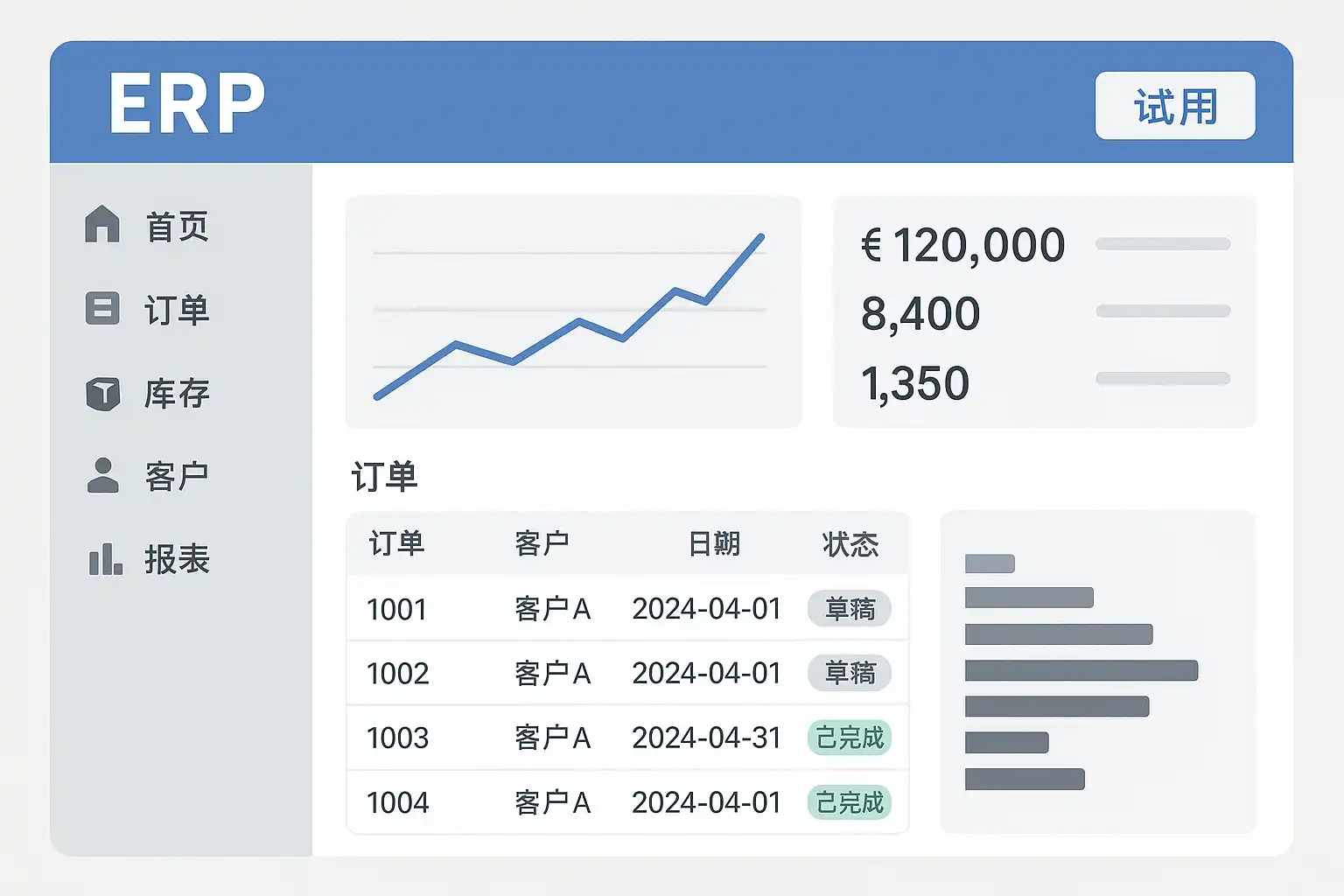Click the home icon in sidebar

pos(102,224)
